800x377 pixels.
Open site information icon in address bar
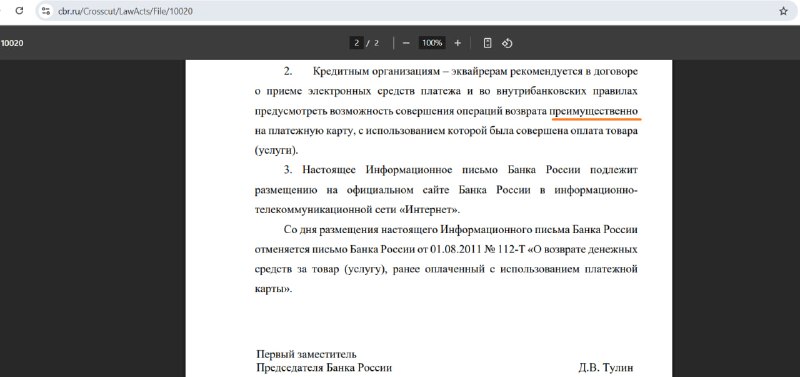[x=46, y=11]
